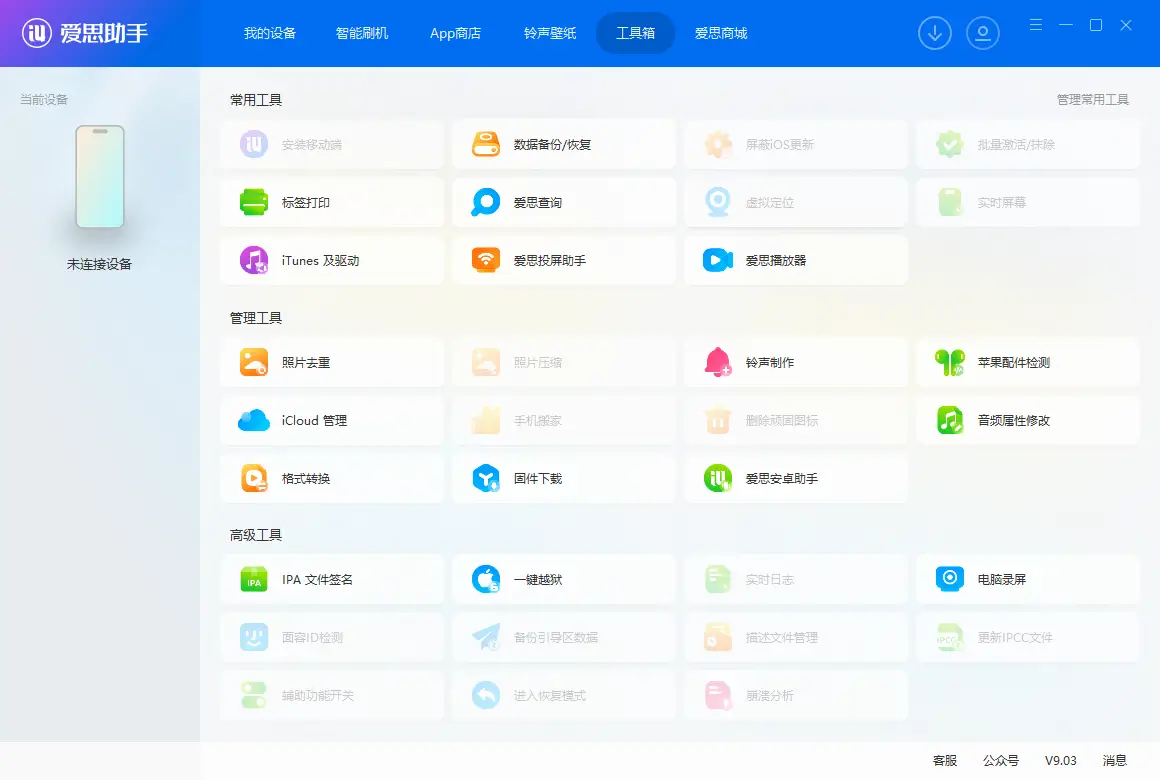
Task: Click 客服 in the bottom bar
Action: tap(945, 761)
